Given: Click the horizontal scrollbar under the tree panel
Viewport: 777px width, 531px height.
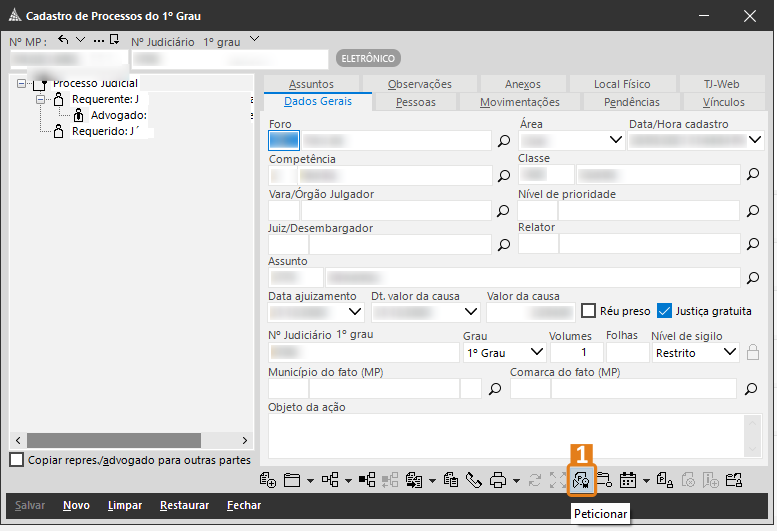Looking at the screenshot, I should tap(130, 440).
